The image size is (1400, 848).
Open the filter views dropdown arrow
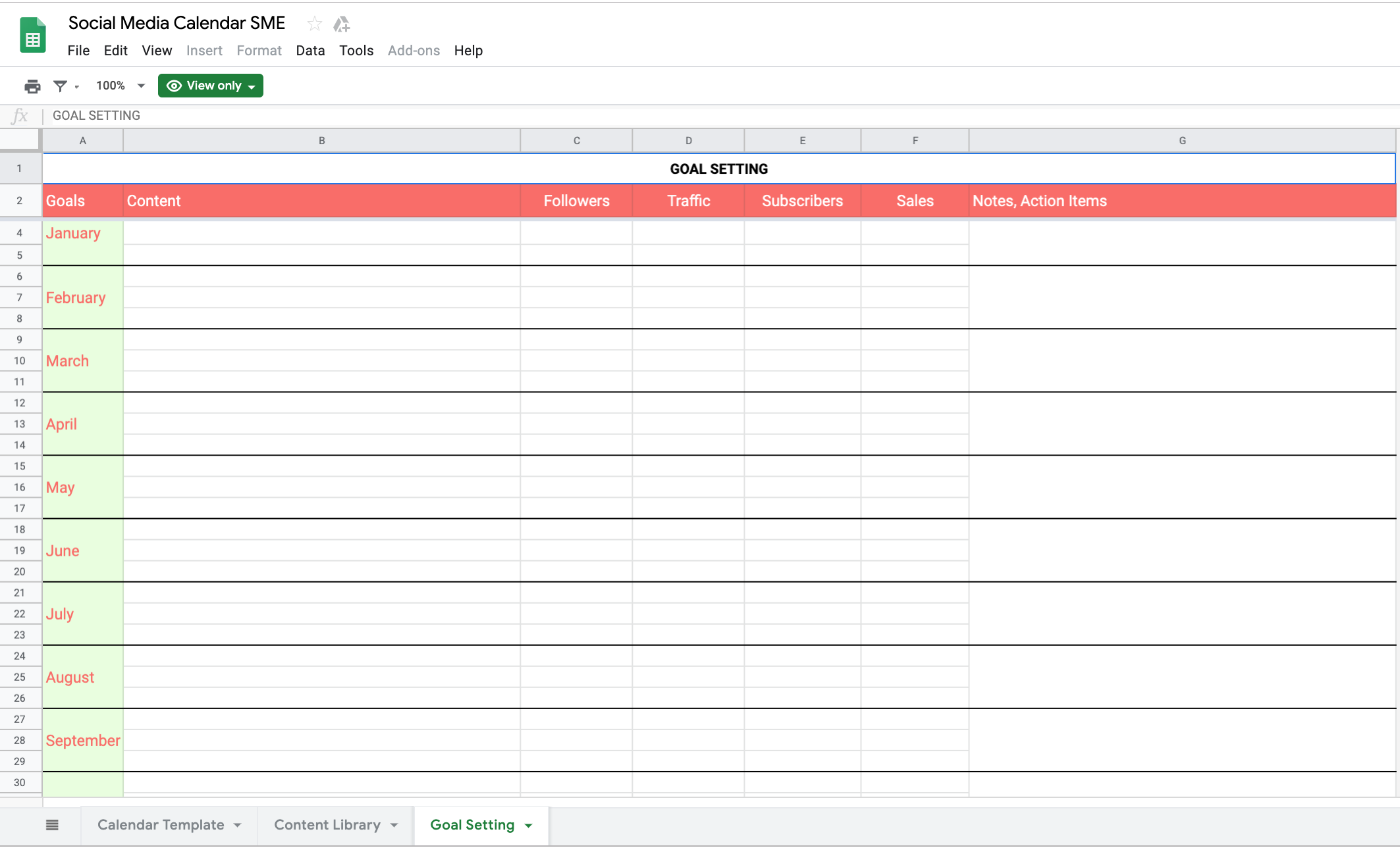[x=77, y=87]
